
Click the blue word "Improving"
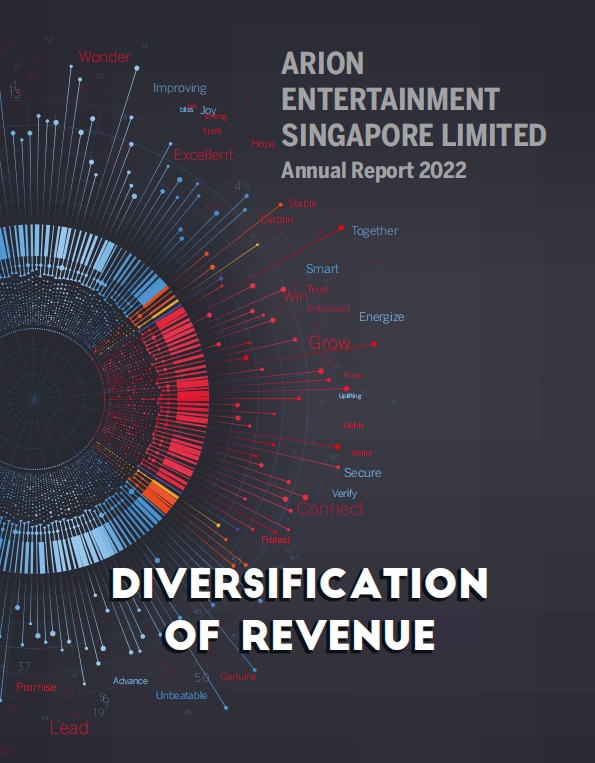pos(180,88)
